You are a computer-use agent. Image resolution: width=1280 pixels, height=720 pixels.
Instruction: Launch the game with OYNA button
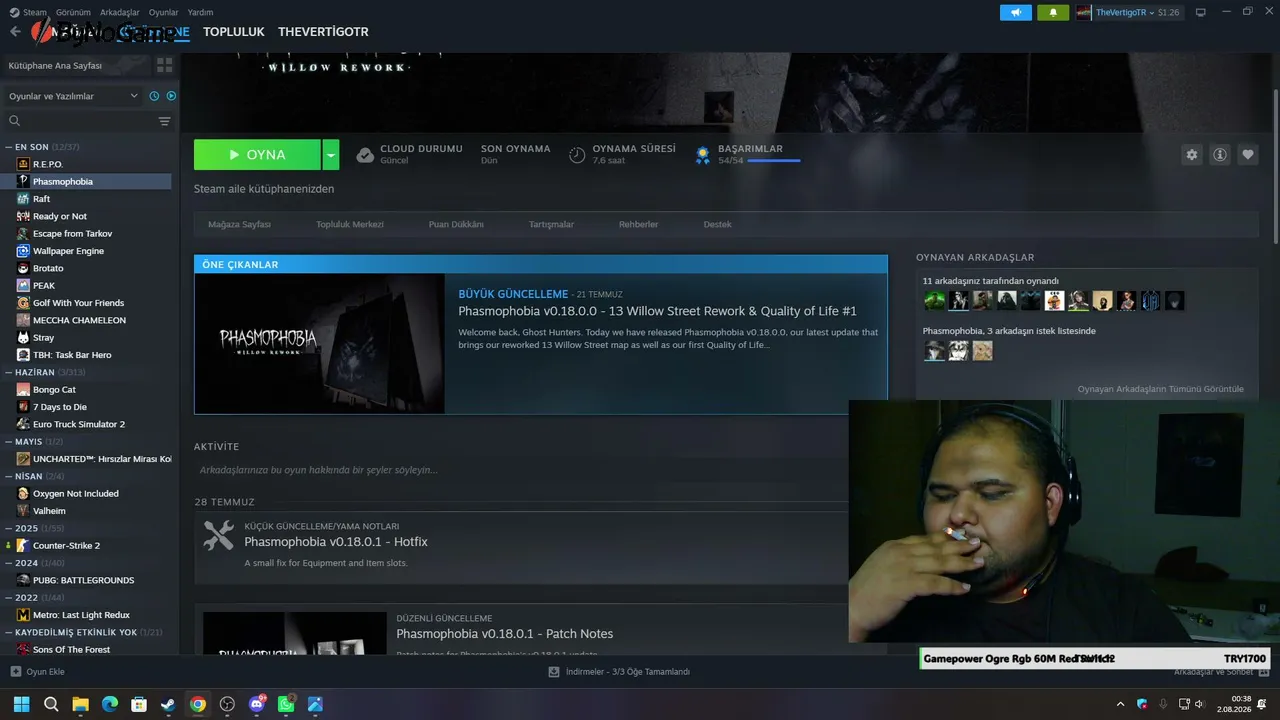tap(257, 155)
